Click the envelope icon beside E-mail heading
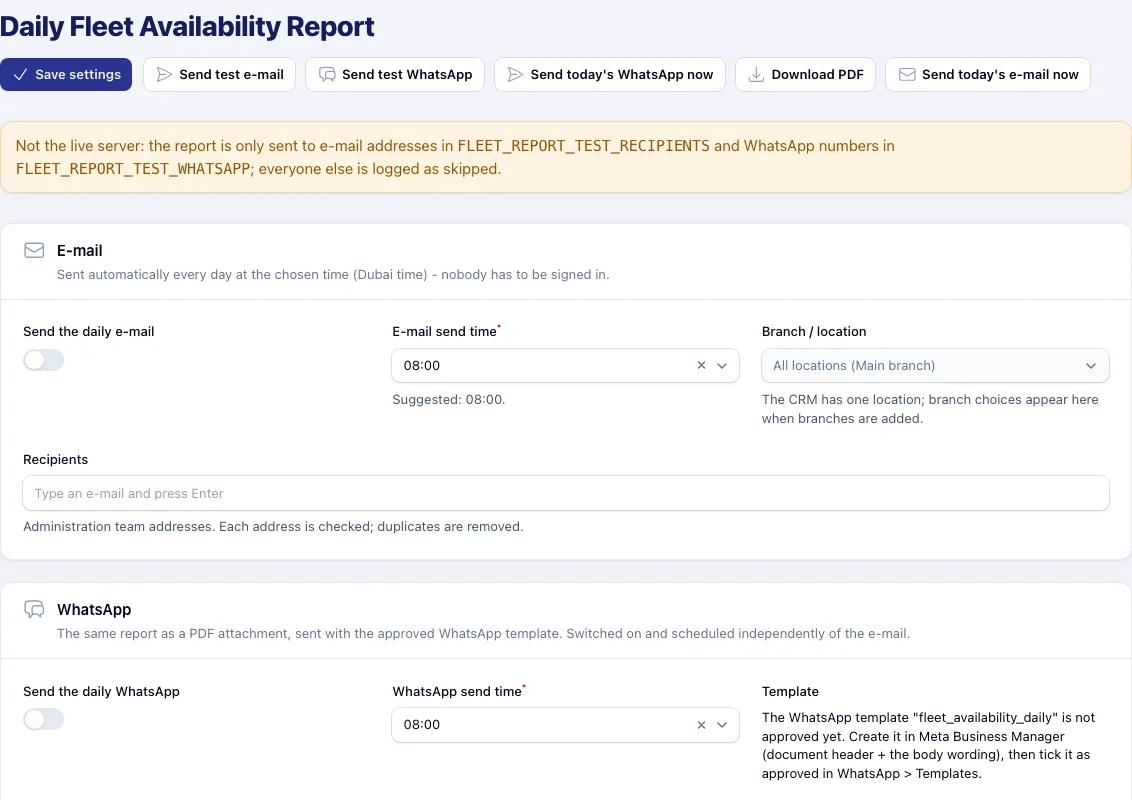 pos(34,250)
